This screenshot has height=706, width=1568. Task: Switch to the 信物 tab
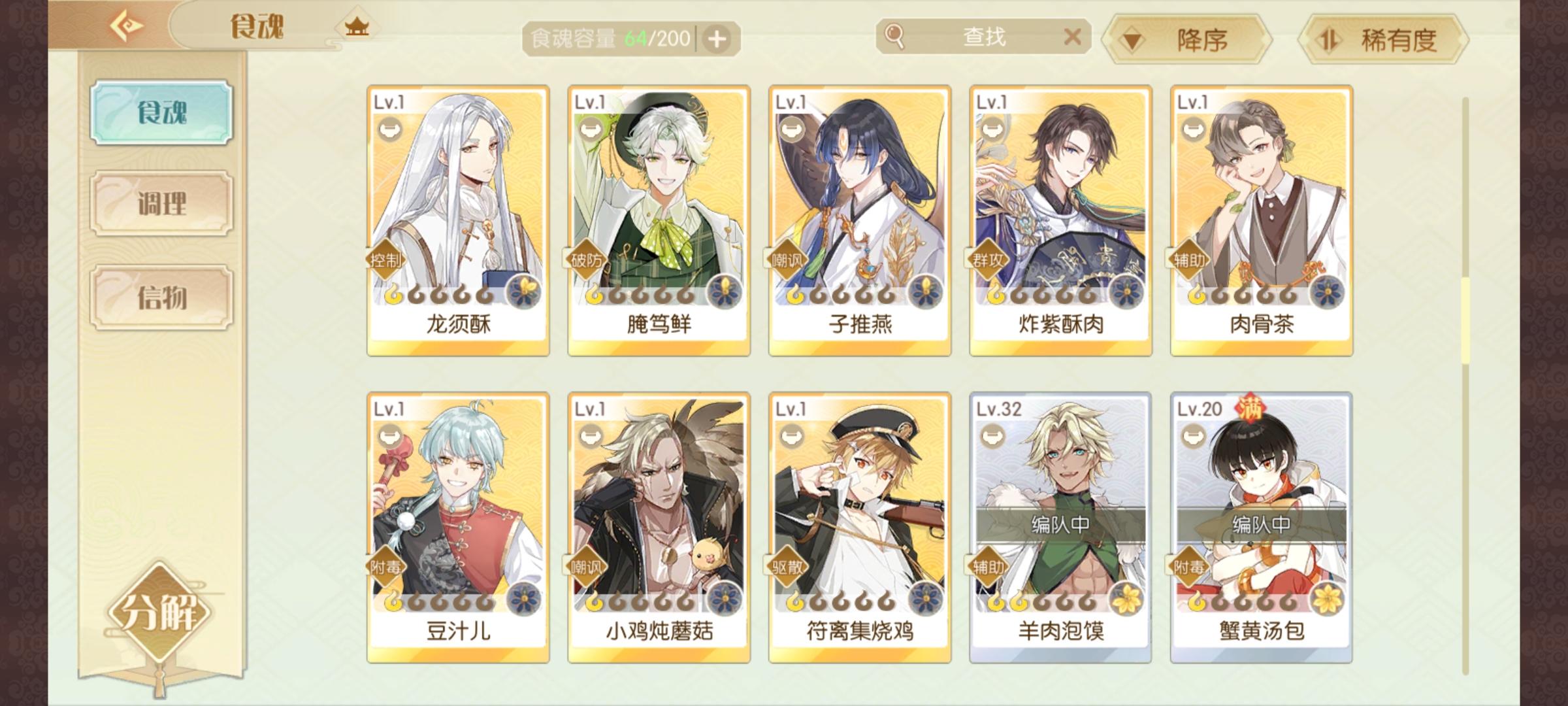point(161,297)
